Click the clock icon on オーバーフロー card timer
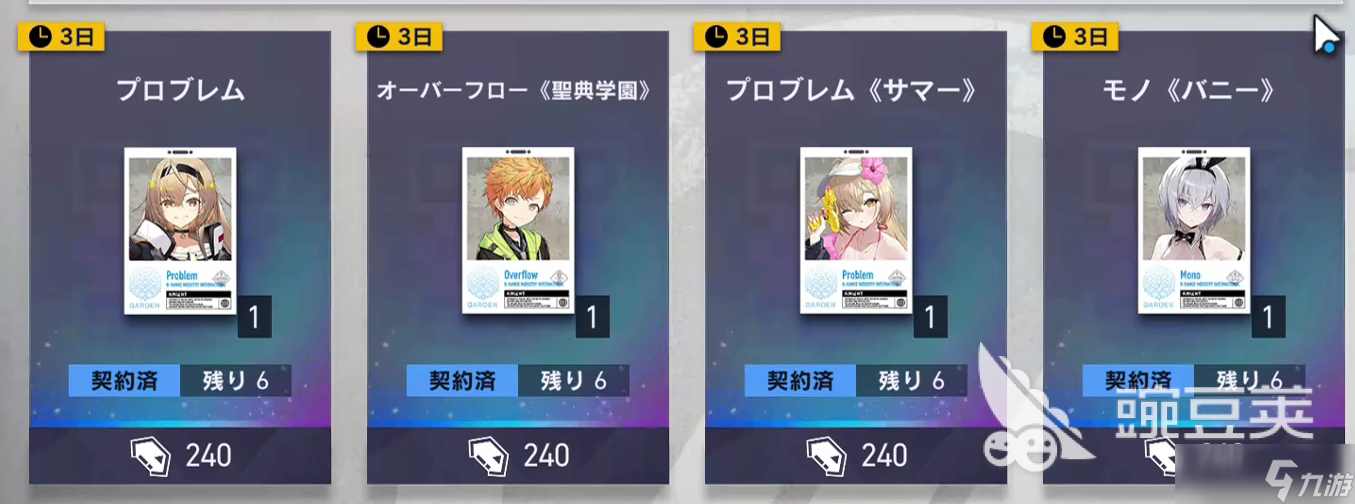The image size is (1355, 504). click(379, 38)
